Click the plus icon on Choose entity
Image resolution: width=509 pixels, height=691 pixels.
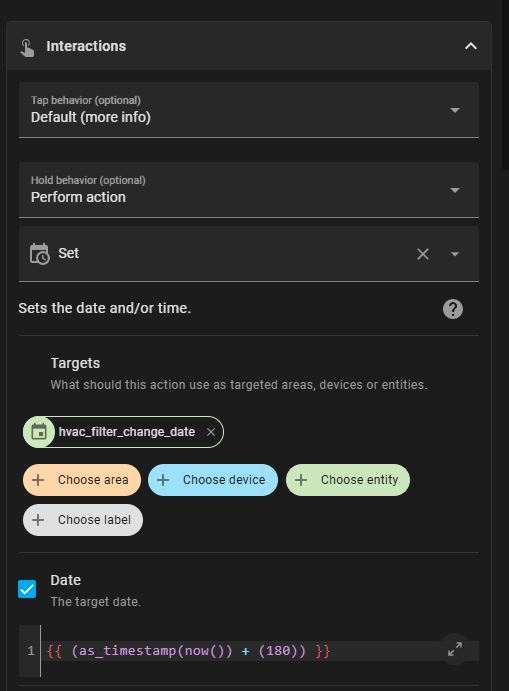tap(301, 480)
